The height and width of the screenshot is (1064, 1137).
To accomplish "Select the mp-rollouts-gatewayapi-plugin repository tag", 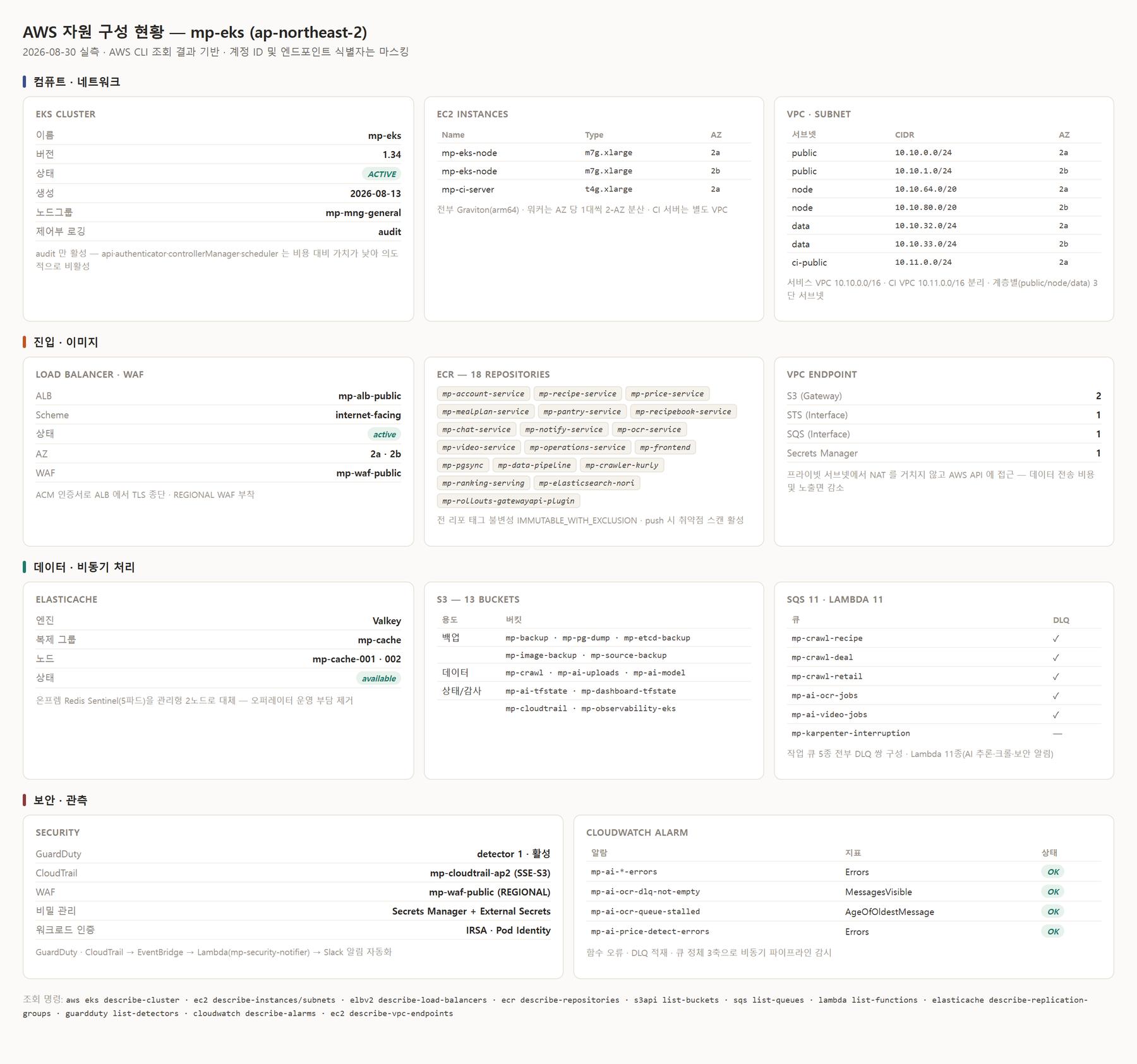I will pos(508,500).
